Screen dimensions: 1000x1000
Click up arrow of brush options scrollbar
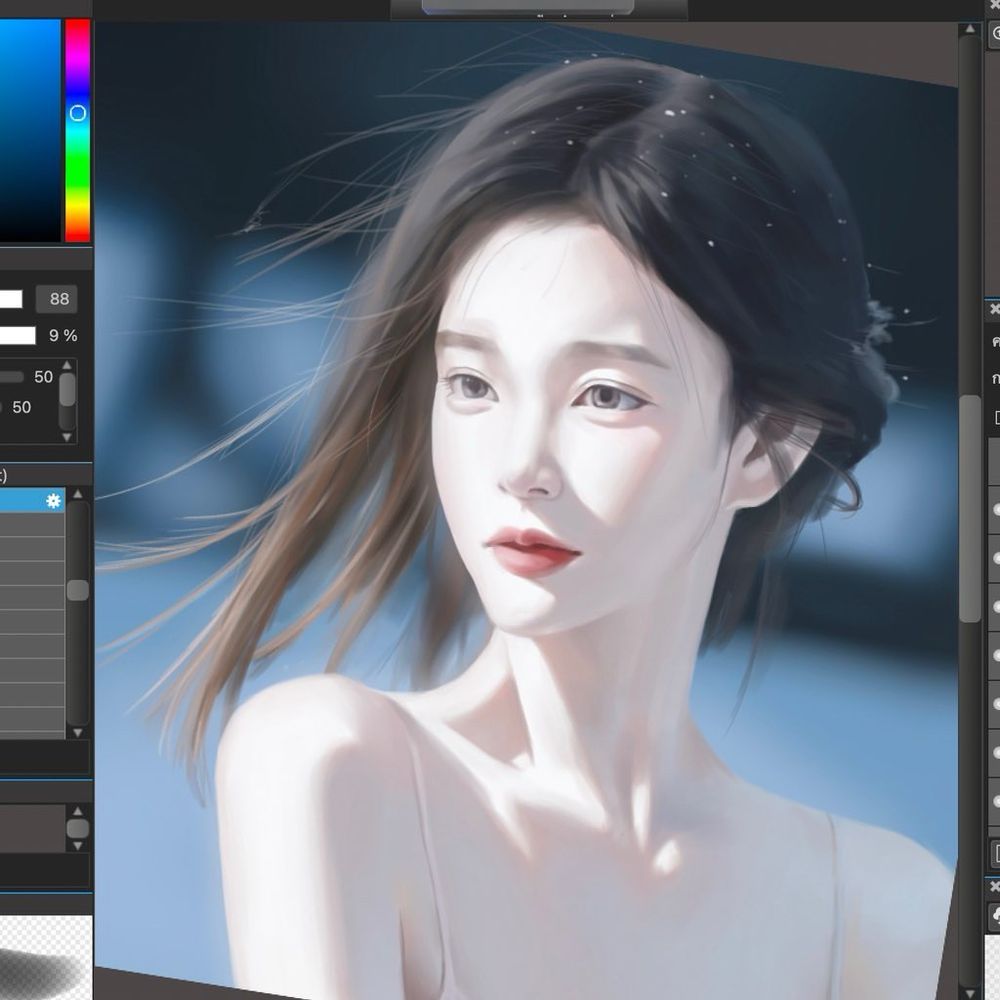(67, 365)
